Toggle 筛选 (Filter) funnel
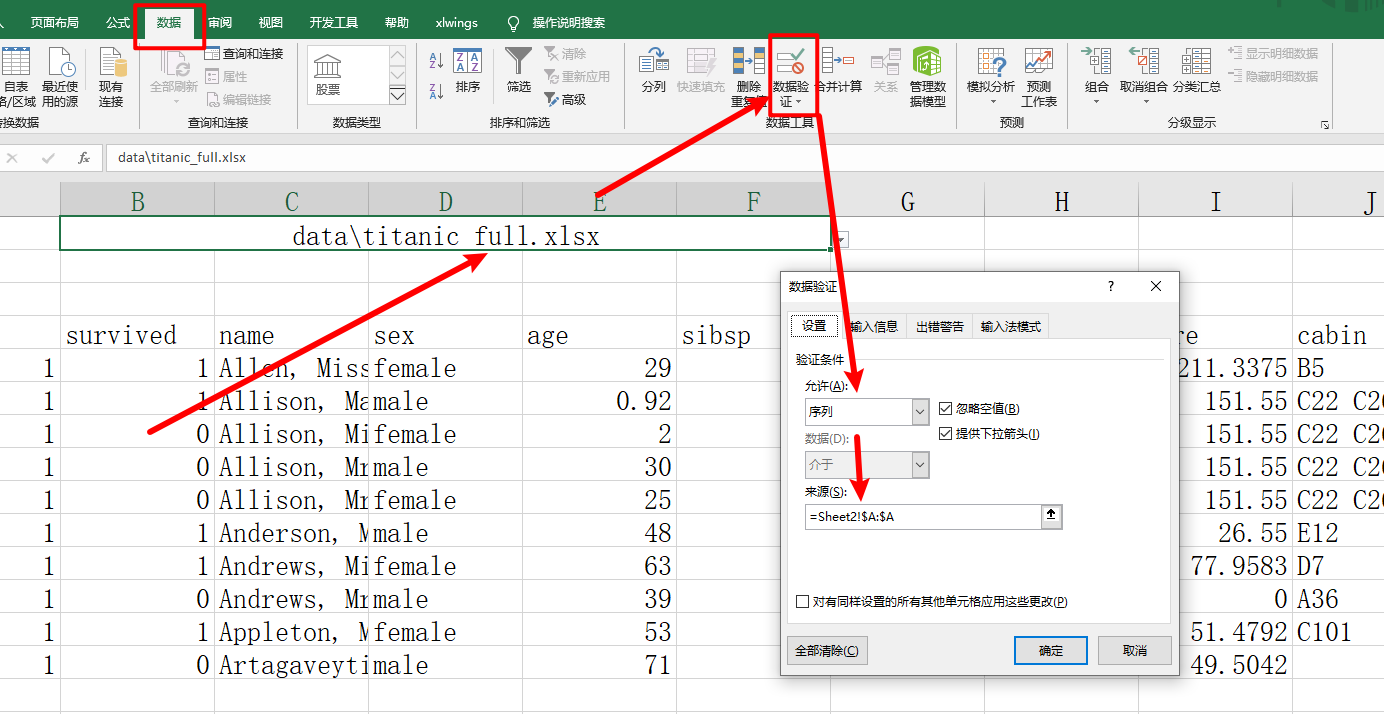The image size is (1384, 714). (519, 70)
